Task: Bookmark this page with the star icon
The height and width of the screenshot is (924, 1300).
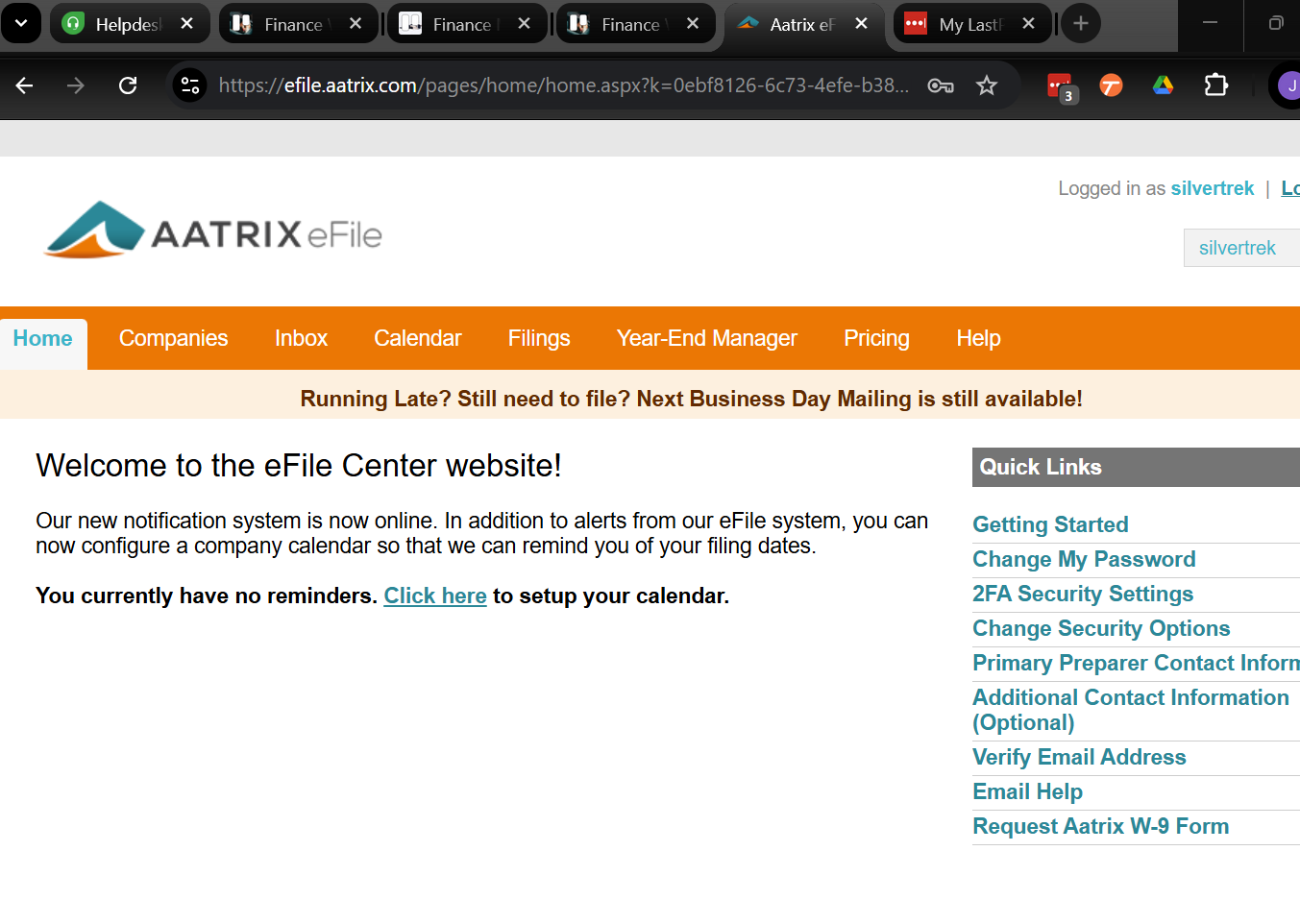Action: pos(987,85)
